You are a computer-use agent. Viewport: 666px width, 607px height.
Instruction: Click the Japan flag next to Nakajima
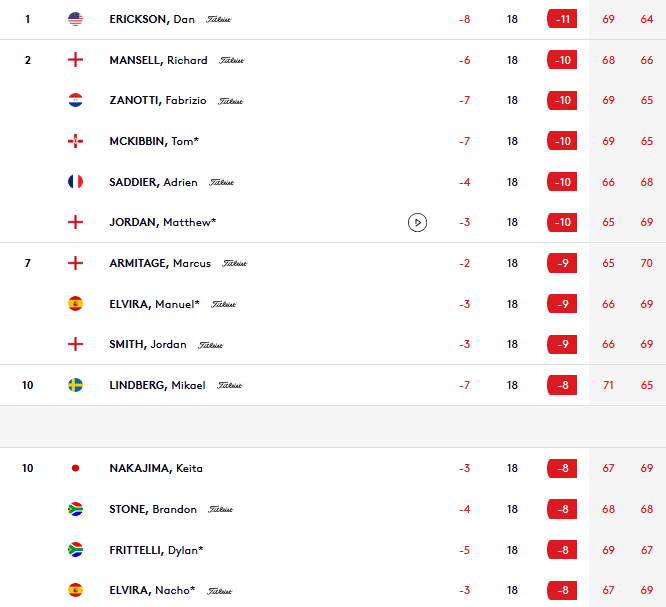(75, 468)
